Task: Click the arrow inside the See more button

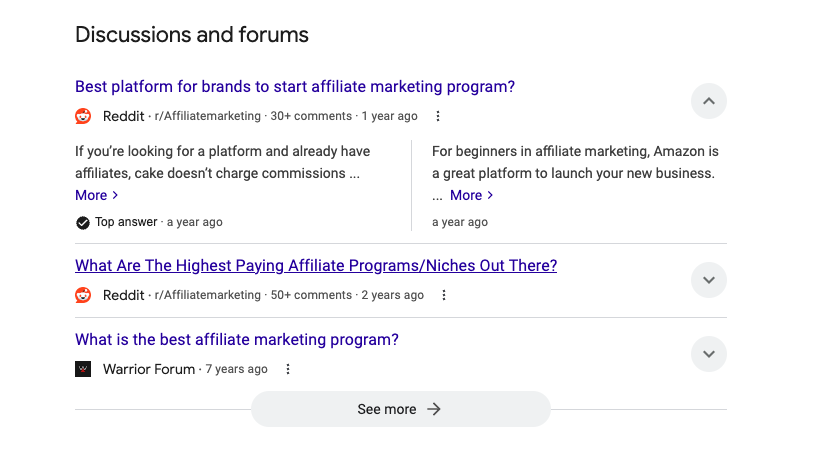Action: point(434,409)
